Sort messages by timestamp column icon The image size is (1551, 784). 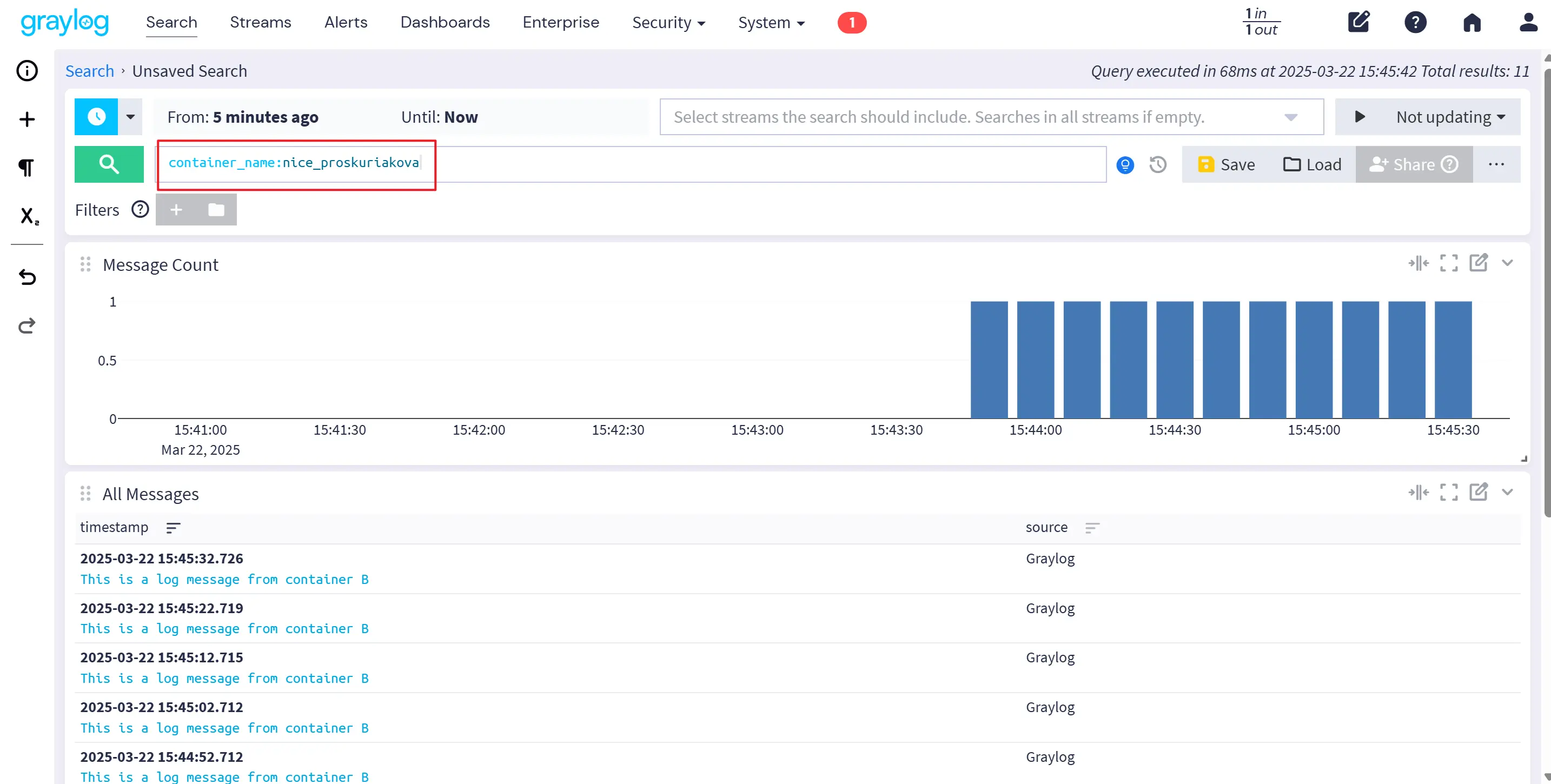click(173, 528)
